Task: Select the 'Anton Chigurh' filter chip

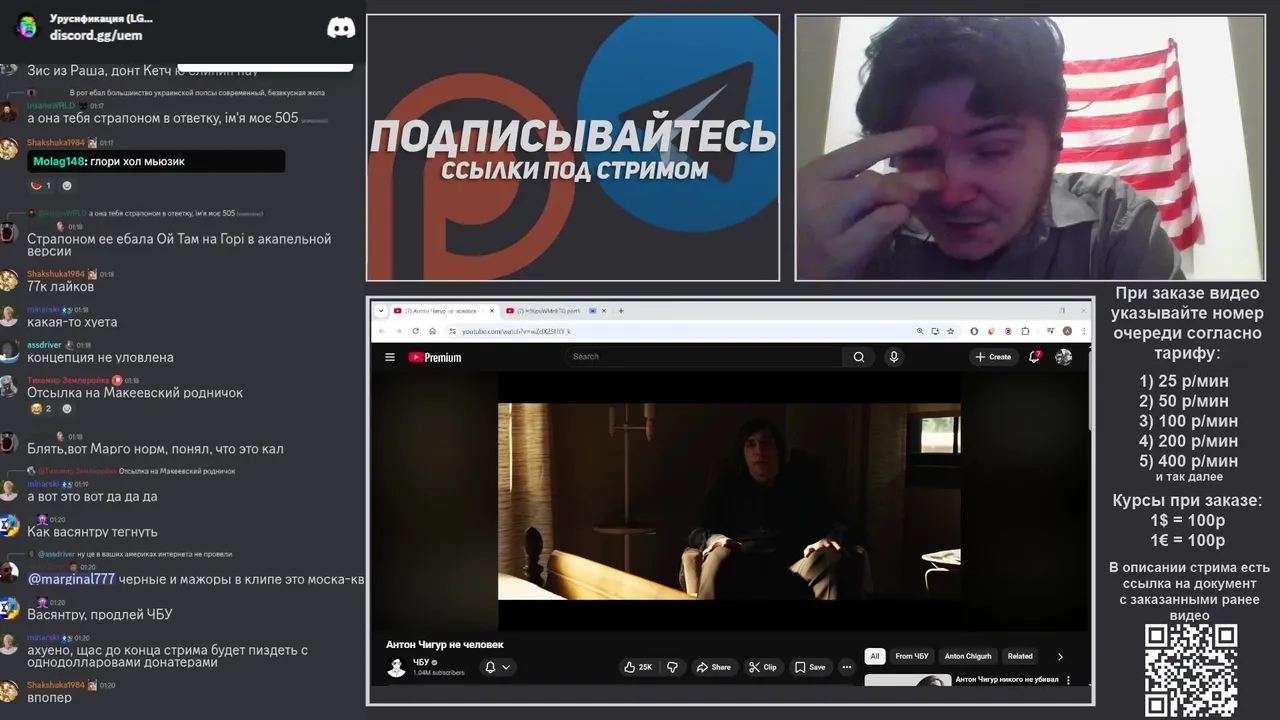Action: tap(968, 656)
